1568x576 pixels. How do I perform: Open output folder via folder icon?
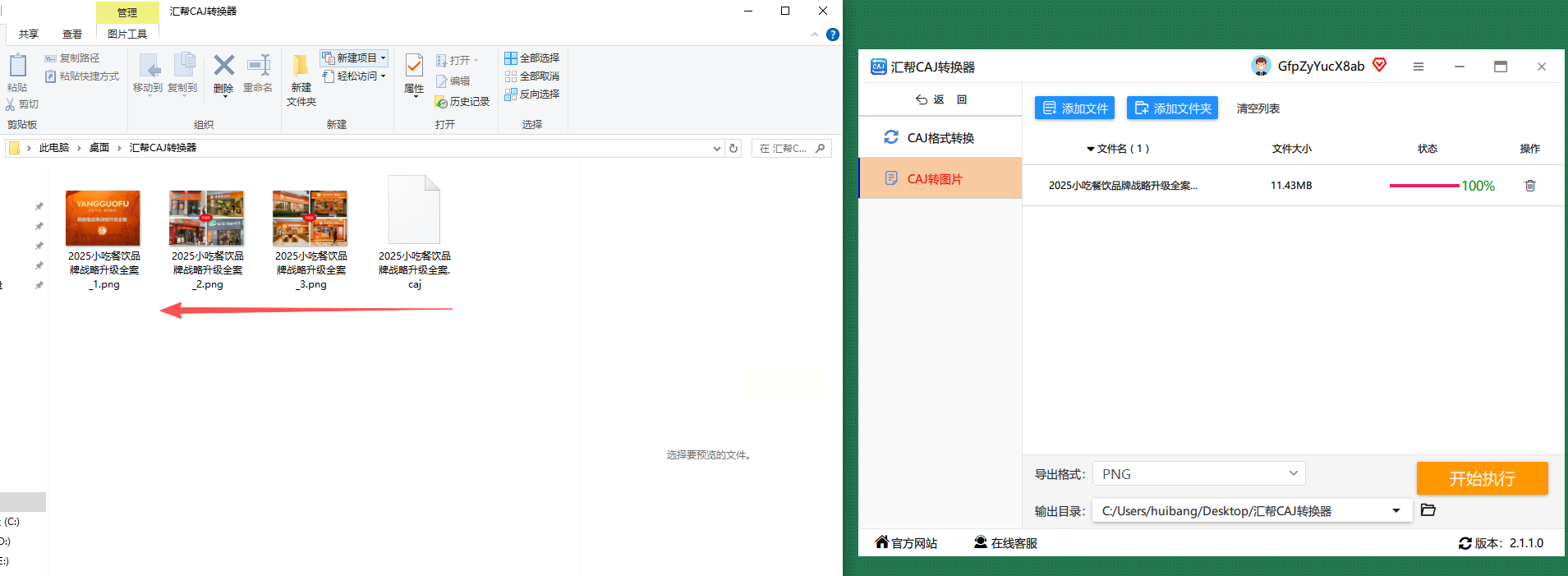[1428, 510]
